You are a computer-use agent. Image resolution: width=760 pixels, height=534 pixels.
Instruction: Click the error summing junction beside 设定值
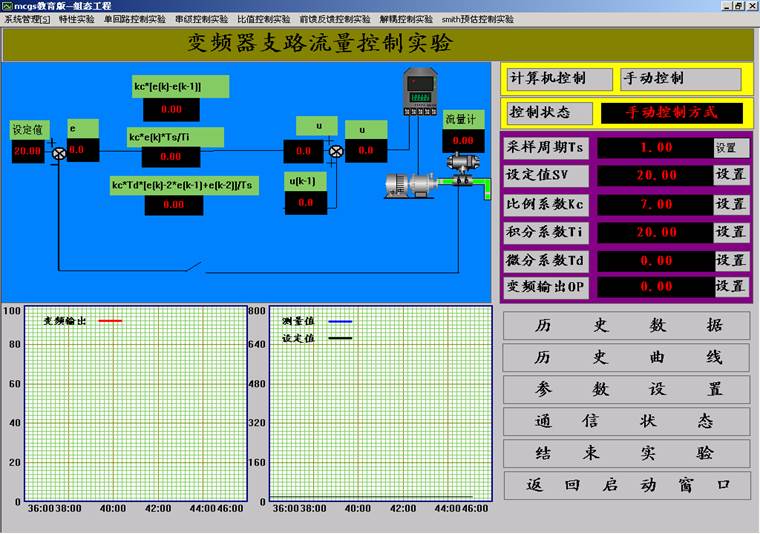(59, 152)
